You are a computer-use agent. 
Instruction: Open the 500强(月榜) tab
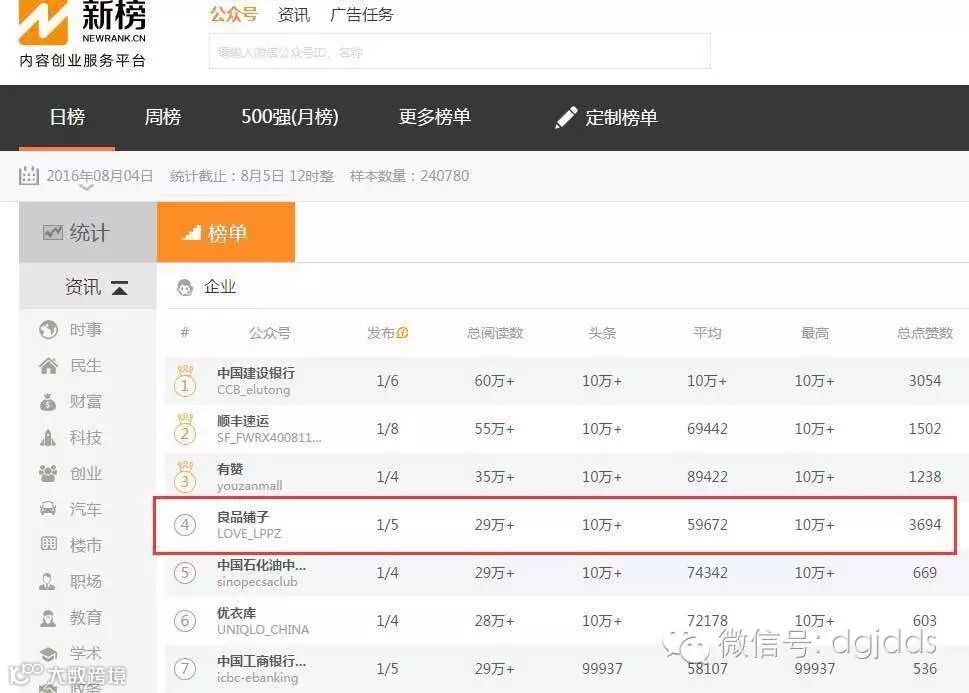pyautogui.click(x=289, y=117)
